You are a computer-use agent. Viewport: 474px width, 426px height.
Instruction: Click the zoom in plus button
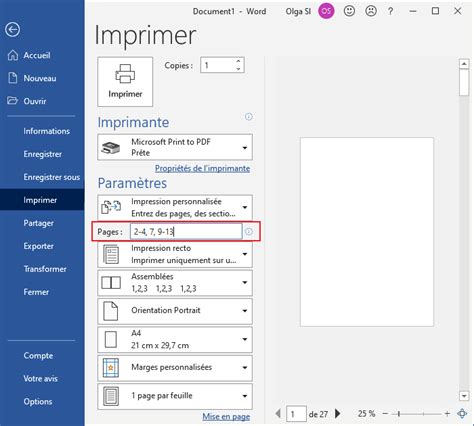tap(447, 414)
